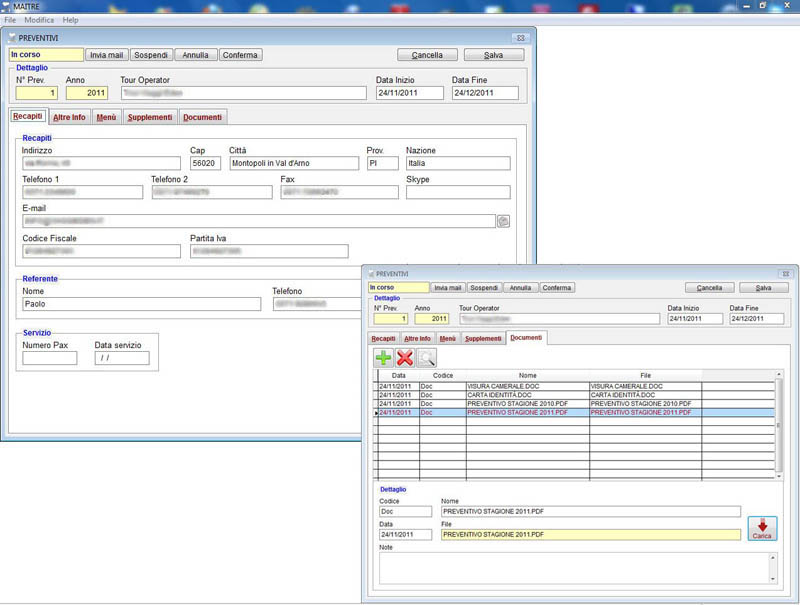Click Conferma button in smaller front window
The height and width of the screenshot is (605, 800).
pos(557,287)
